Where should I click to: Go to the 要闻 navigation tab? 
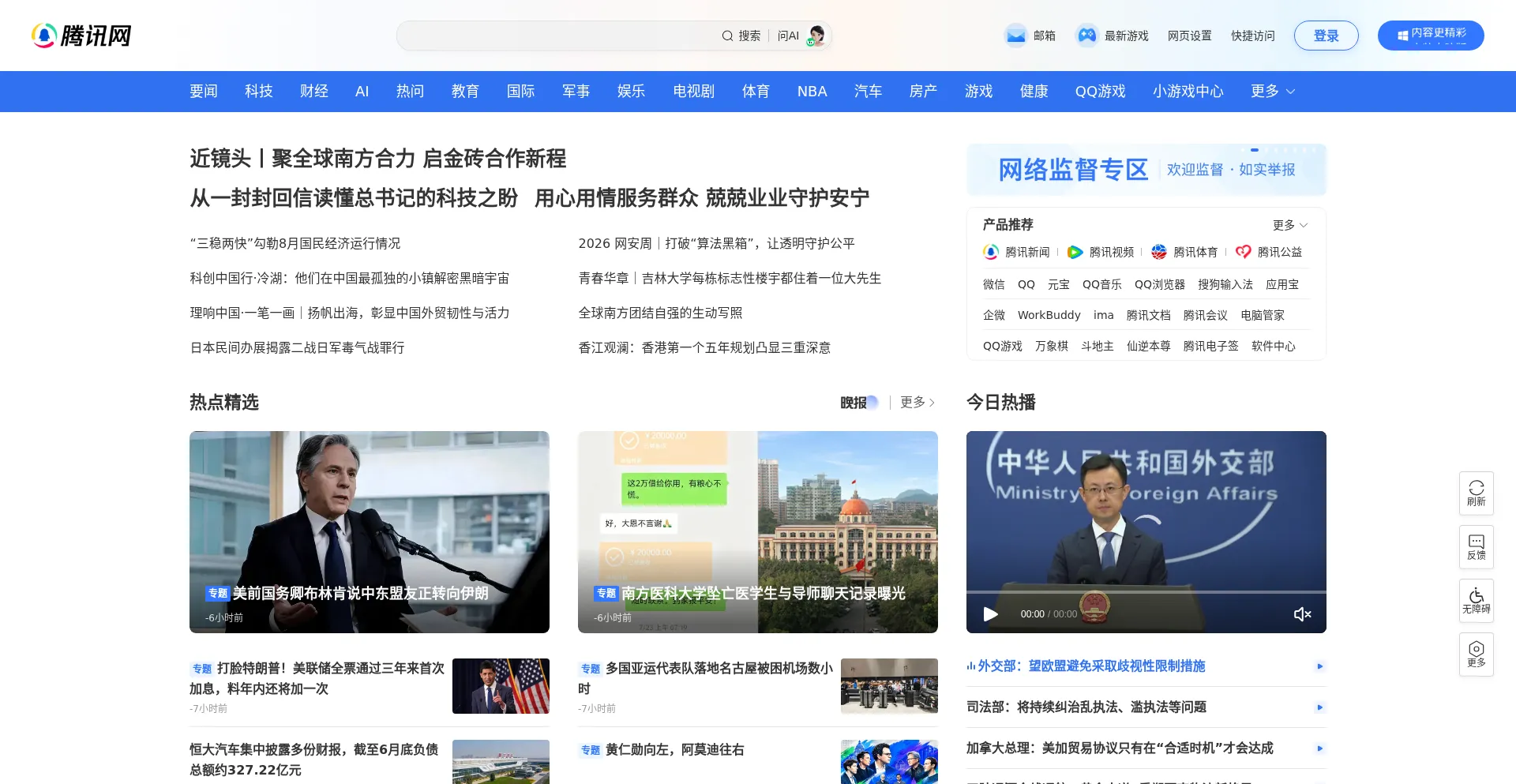204,92
